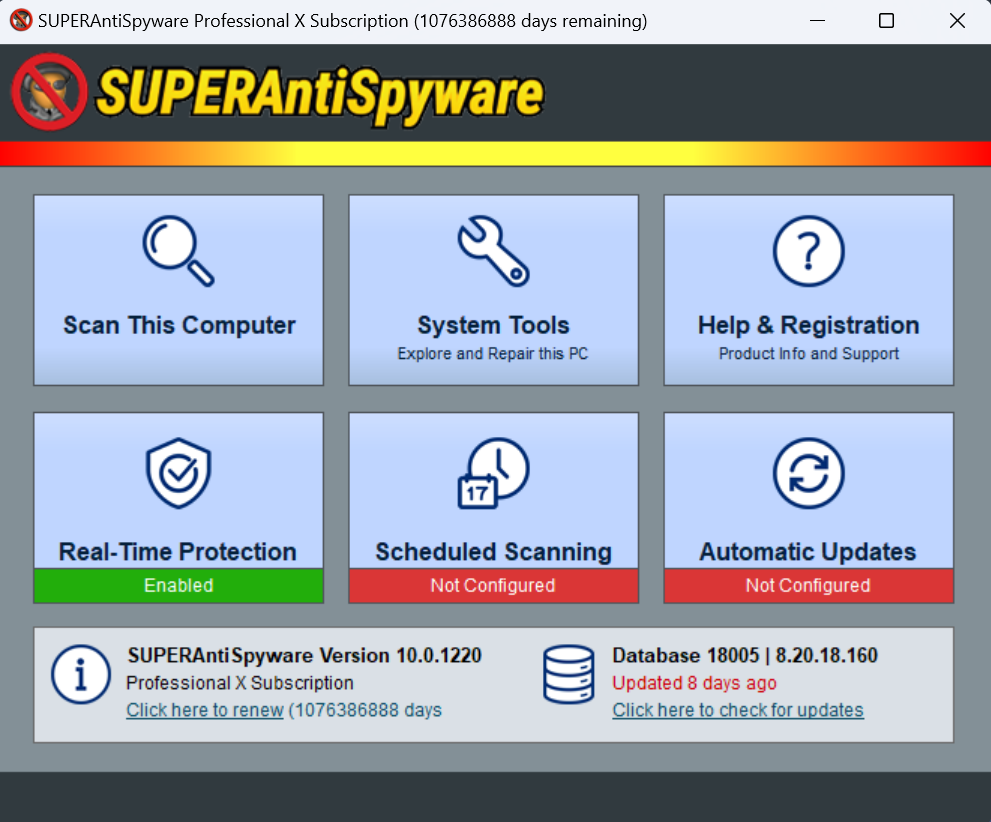The image size is (991, 822).
Task: Click the version info 'i' icon
Action: 81,675
